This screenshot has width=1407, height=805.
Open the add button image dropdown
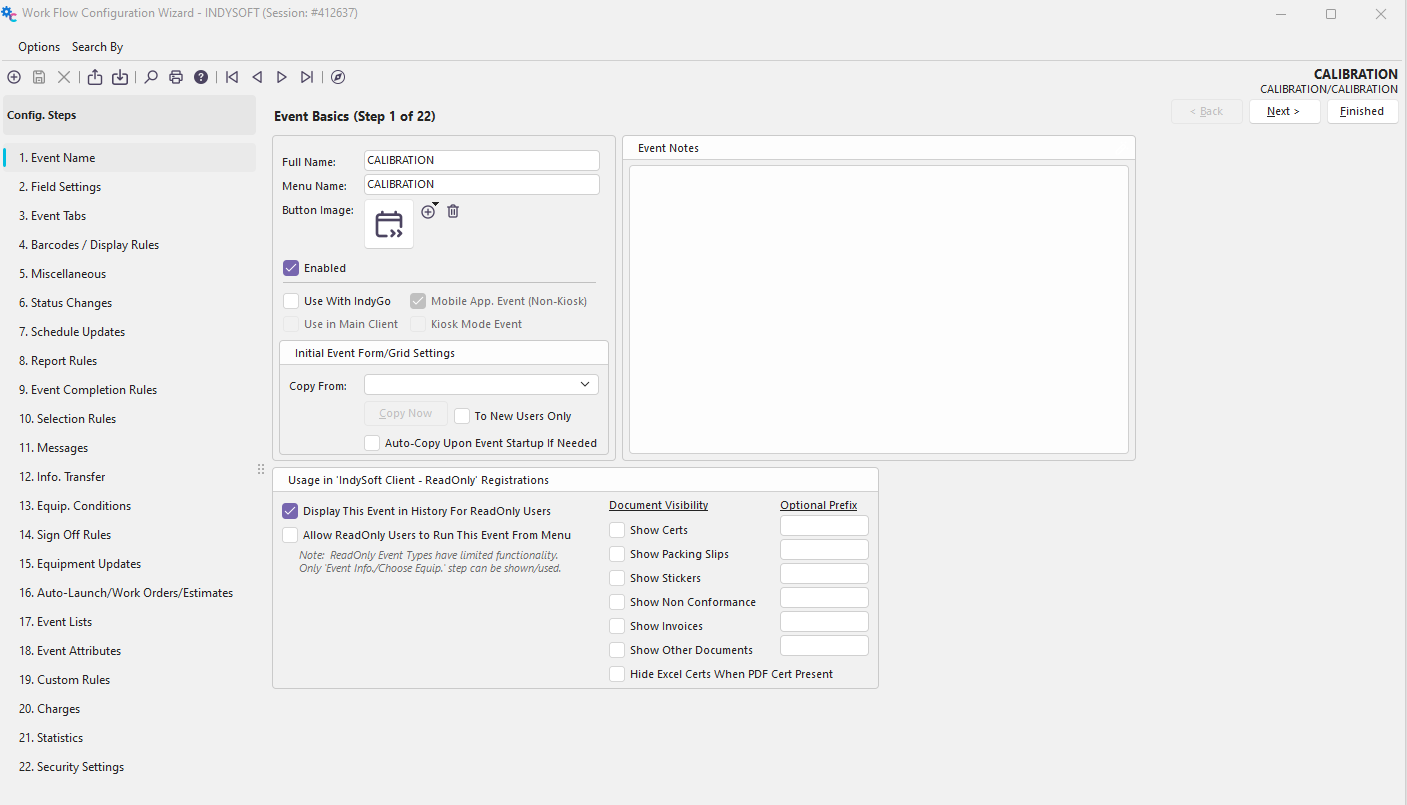pos(429,211)
